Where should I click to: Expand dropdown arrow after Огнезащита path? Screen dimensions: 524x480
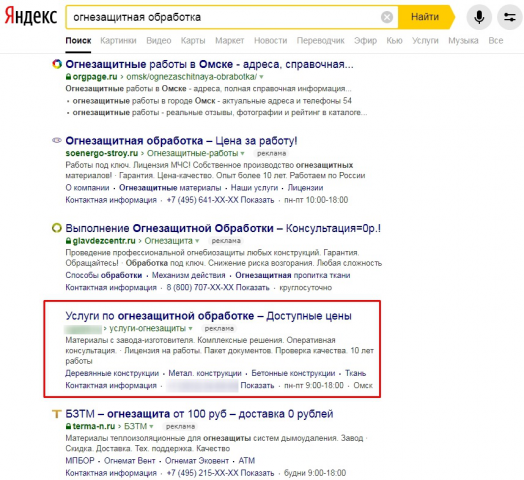coord(197,241)
